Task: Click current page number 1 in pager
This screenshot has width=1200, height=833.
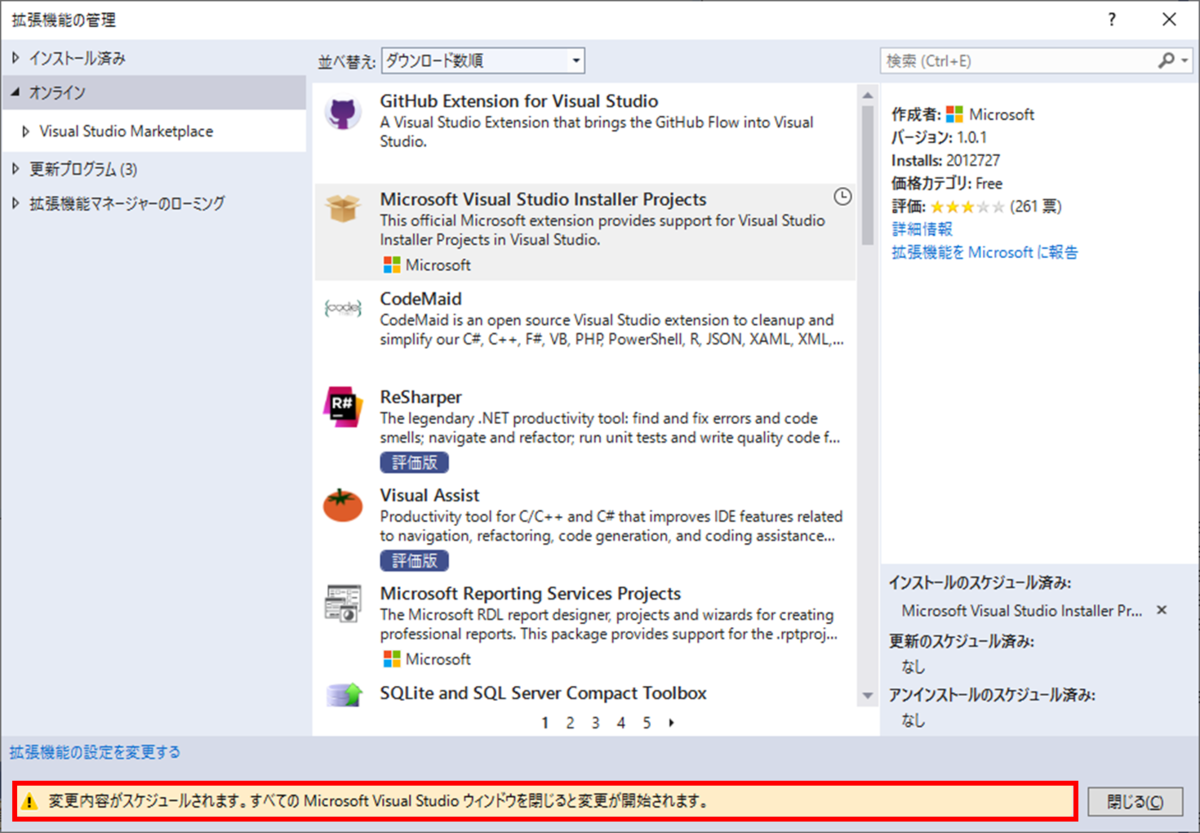Action: (x=545, y=722)
